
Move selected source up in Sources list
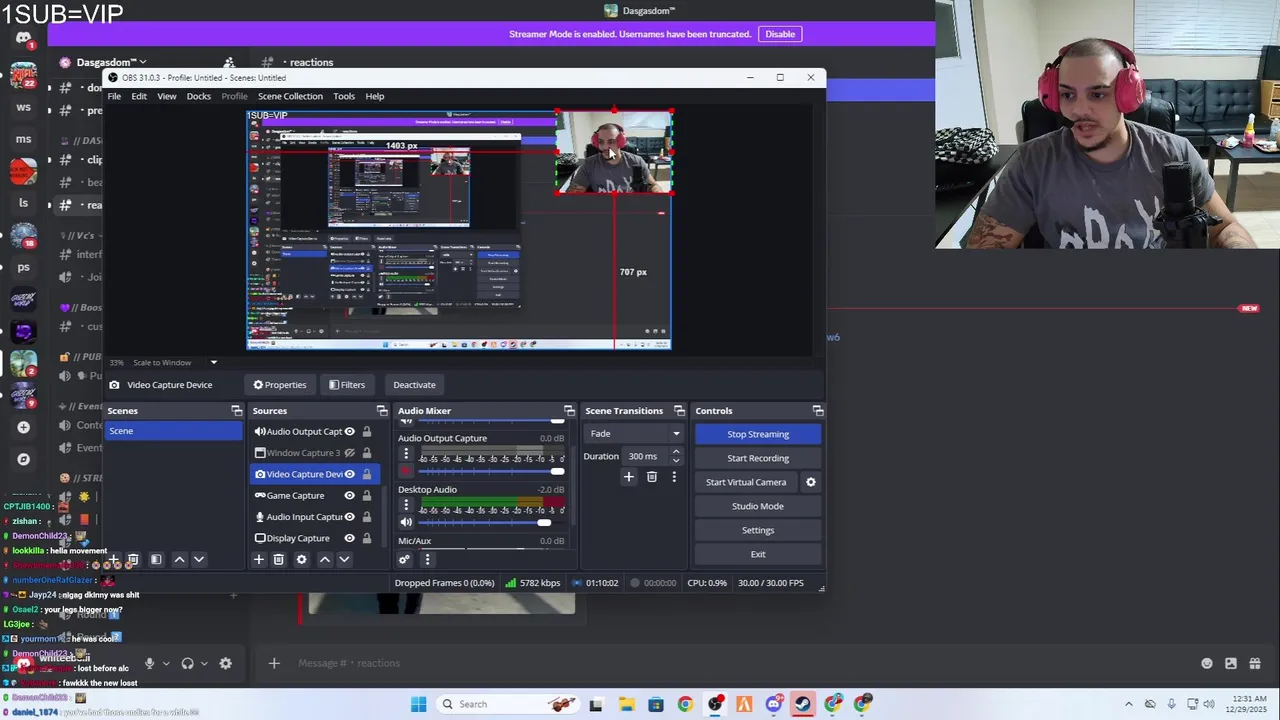(x=324, y=560)
